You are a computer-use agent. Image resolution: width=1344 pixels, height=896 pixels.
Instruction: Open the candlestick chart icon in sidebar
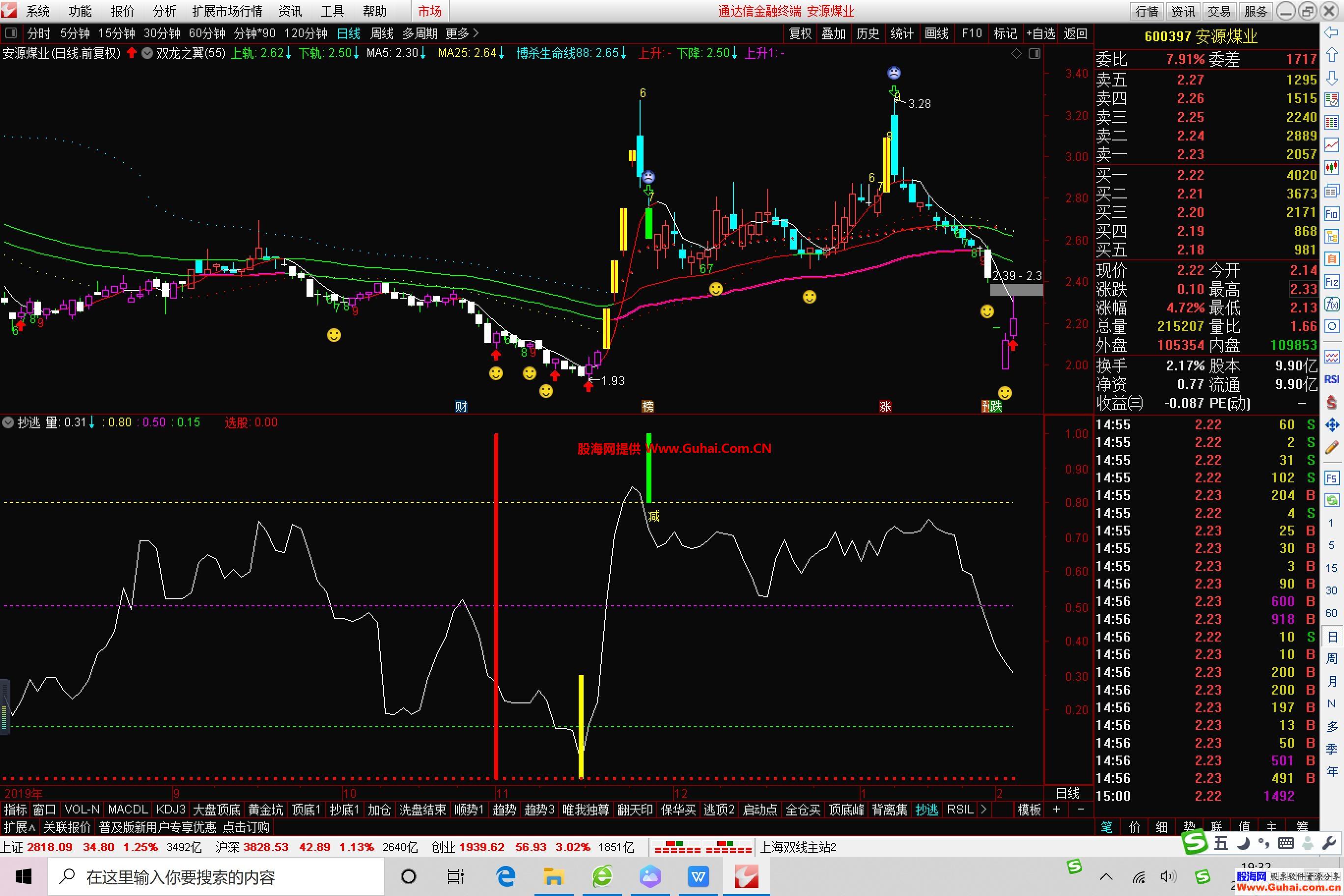click(1331, 168)
